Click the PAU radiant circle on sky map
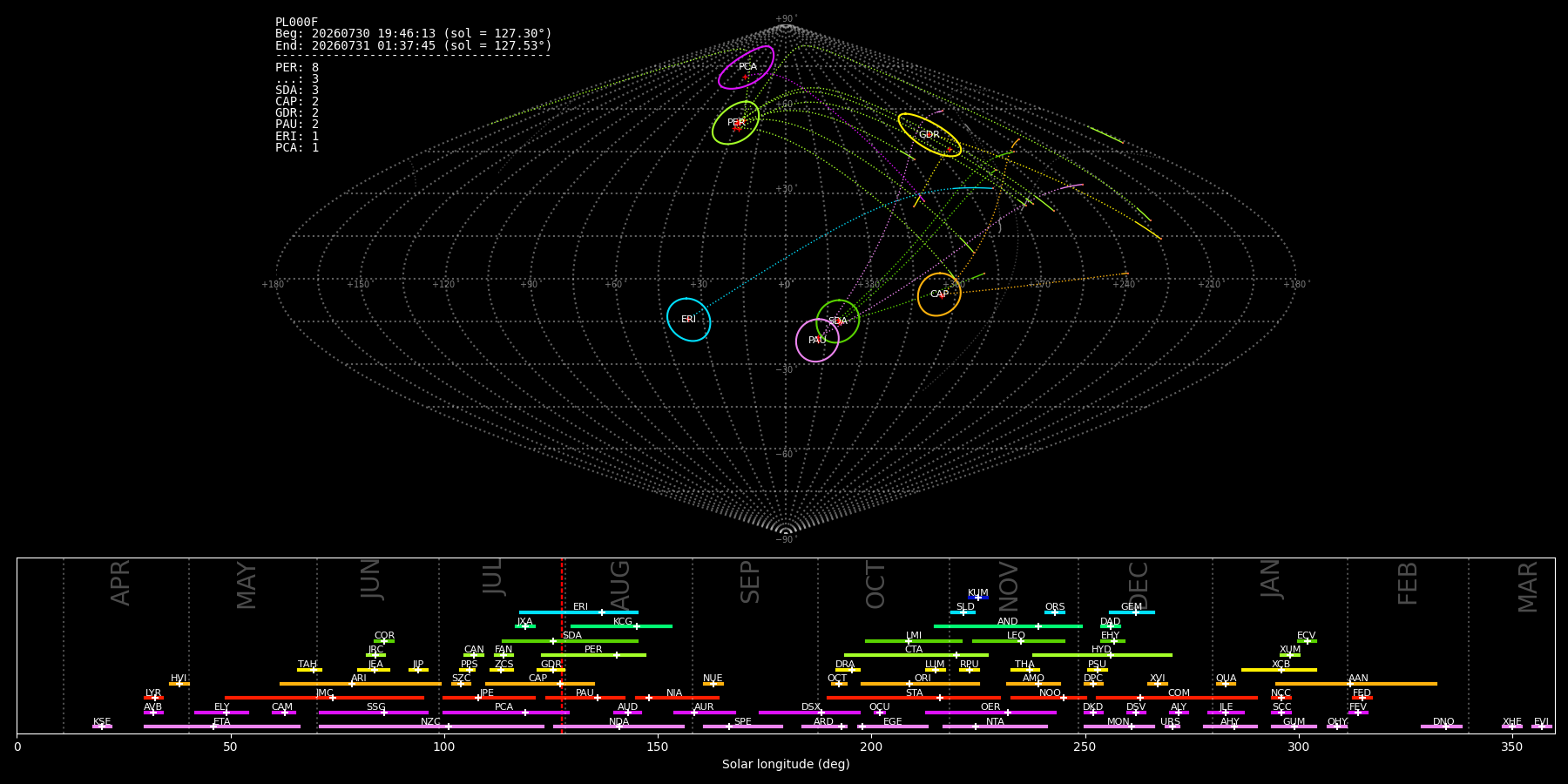Screen dimensions: 1568x784 tap(817, 340)
